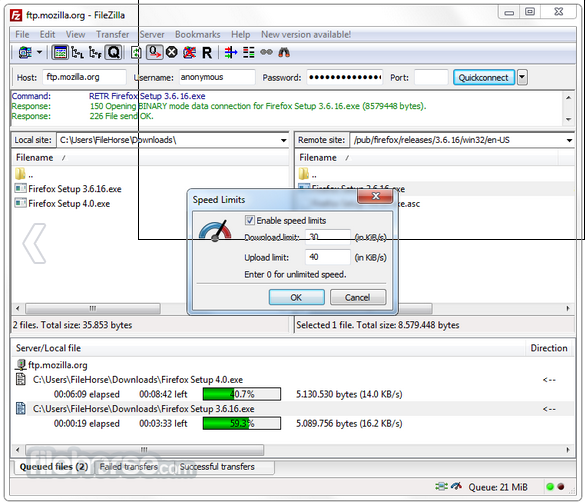Screen dimensions: 586x504
Task: Click the speedometer icon in Speed Limits dialog
Action: pyautogui.click(x=215, y=230)
